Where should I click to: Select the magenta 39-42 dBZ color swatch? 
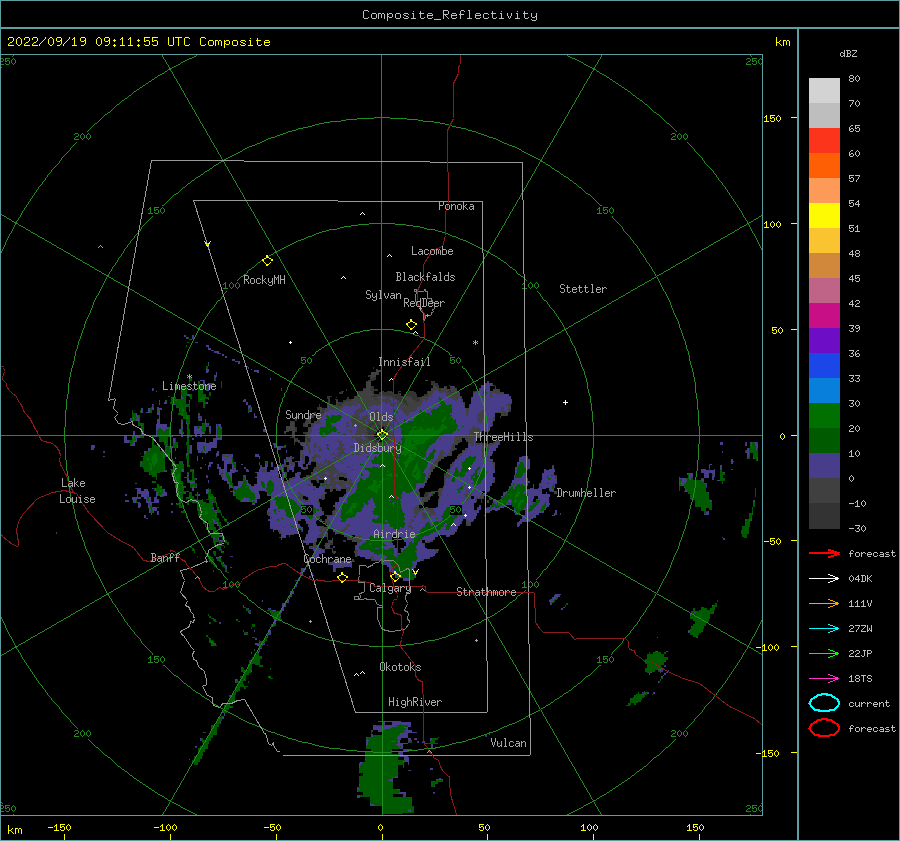(824, 316)
